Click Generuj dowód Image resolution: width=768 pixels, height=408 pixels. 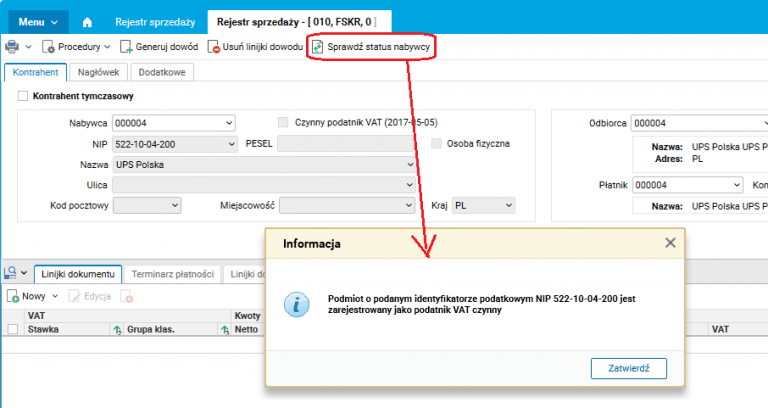(159, 47)
